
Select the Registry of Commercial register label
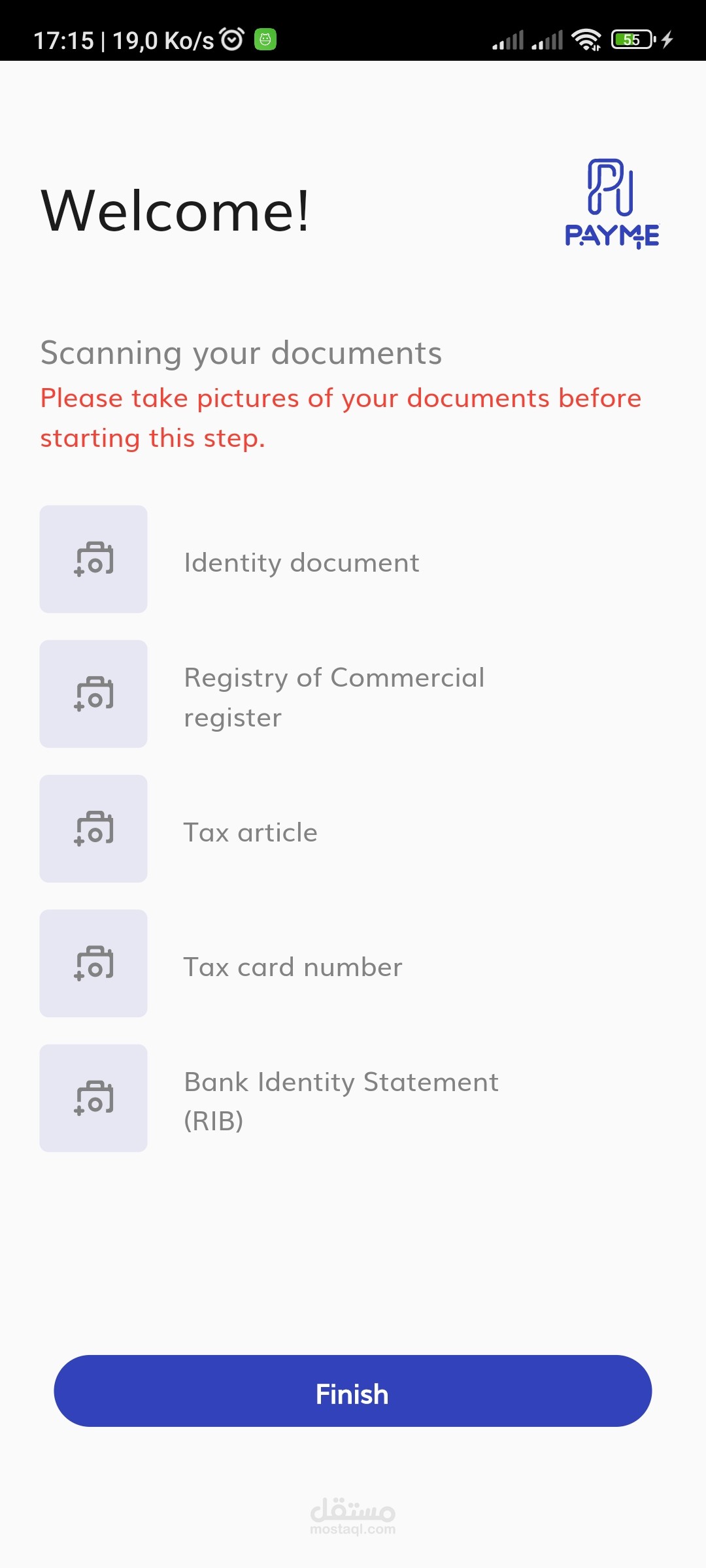click(334, 697)
